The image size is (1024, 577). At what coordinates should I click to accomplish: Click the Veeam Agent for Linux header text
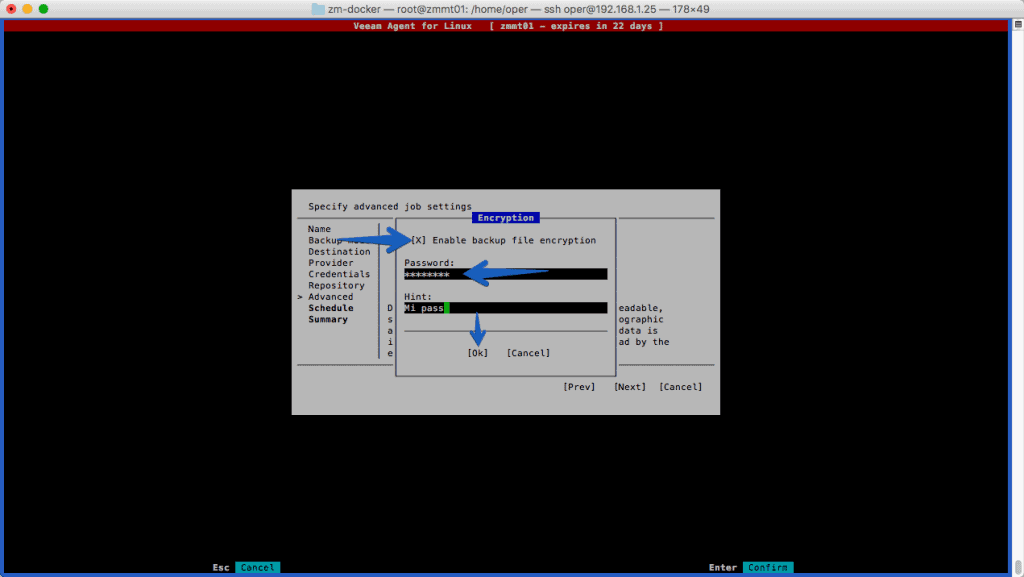tap(413, 26)
